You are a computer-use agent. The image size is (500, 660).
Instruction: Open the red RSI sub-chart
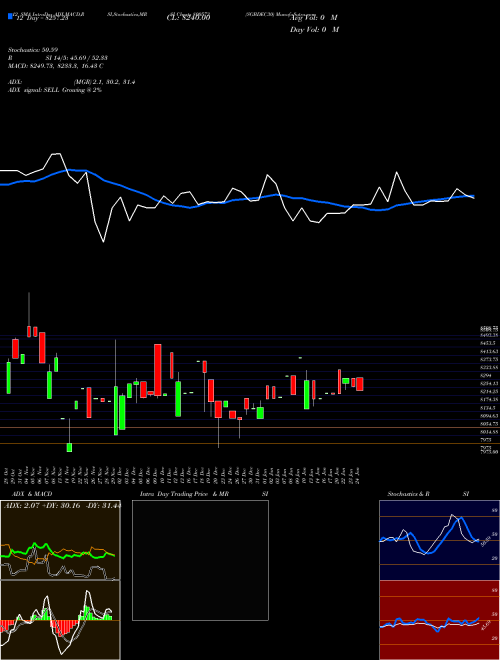point(439,620)
